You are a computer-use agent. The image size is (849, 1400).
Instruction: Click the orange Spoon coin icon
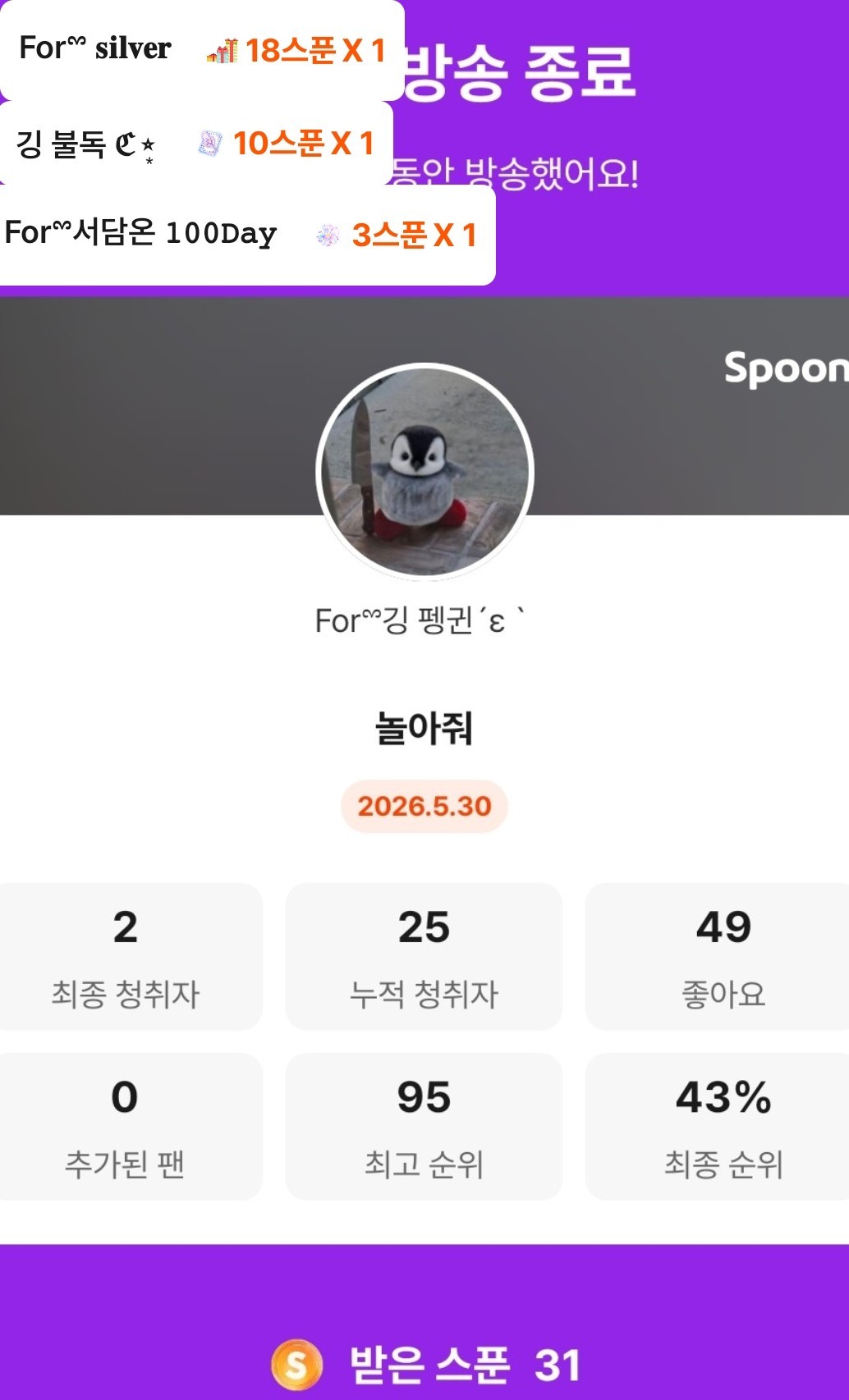296,1365
